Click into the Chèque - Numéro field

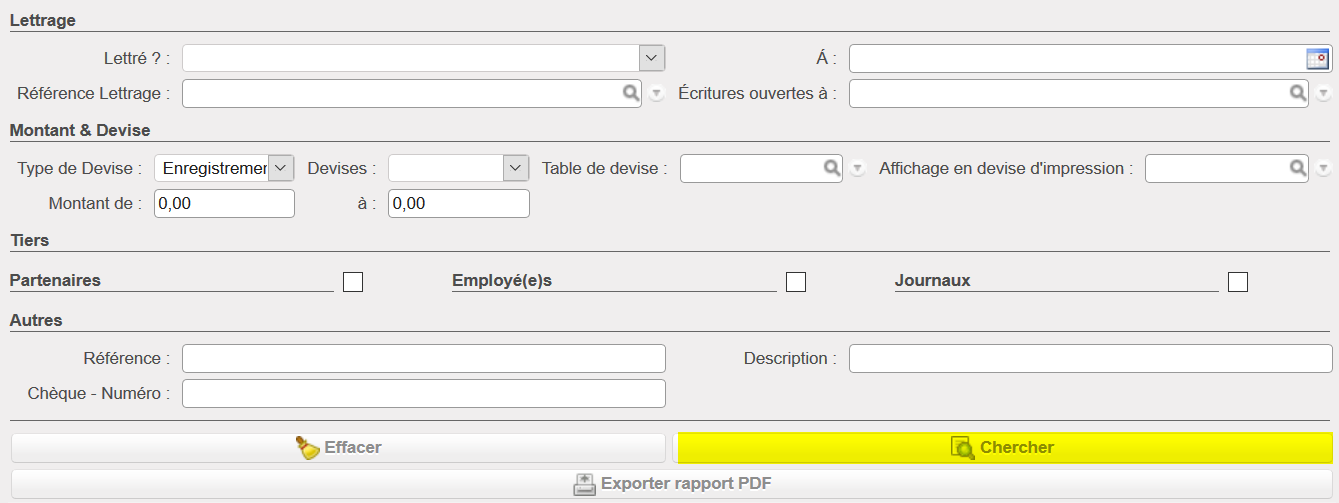[423, 394]
